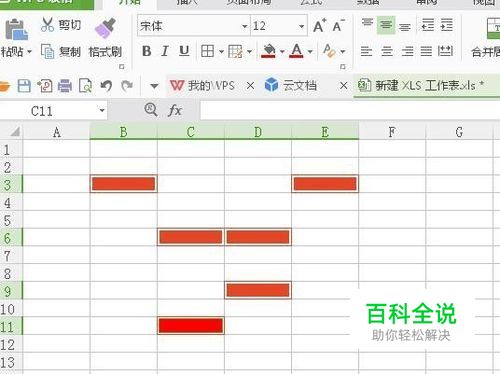This screenshot has height=374, width=500.
Task: Click the increase indent icon
Action: [447, 25]
